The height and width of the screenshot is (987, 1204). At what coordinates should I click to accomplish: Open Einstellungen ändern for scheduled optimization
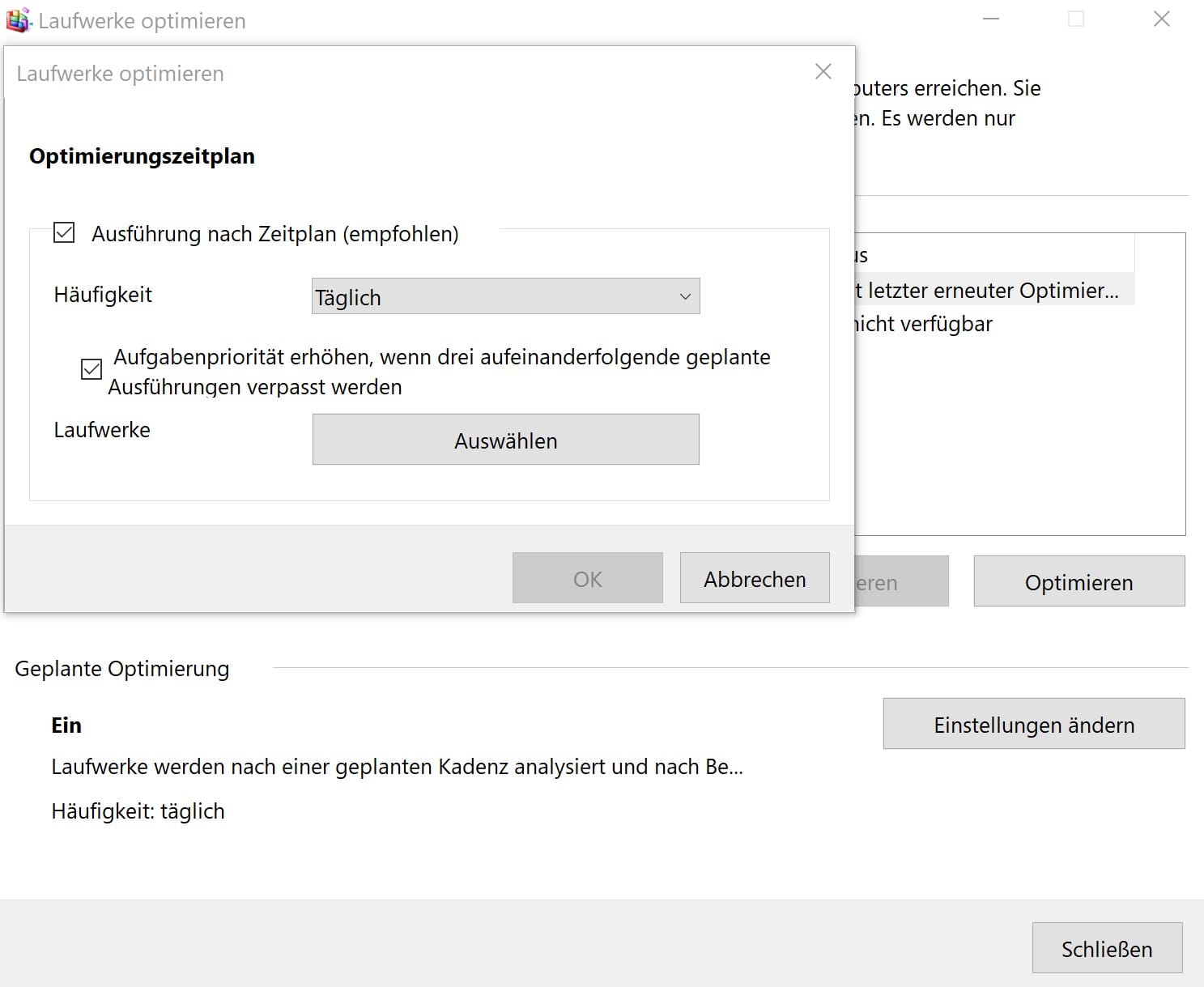[x=1033, y=724]
